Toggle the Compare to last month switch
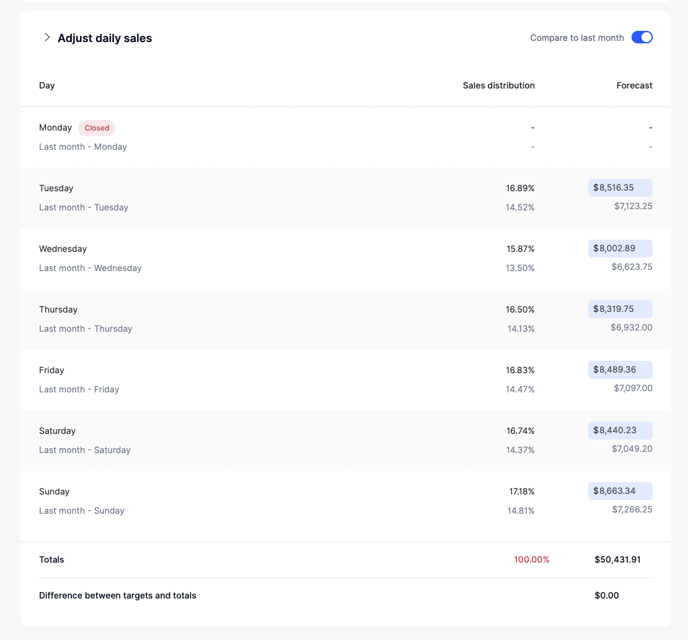This screenshot has height=640, width=688. pos(641,38)
